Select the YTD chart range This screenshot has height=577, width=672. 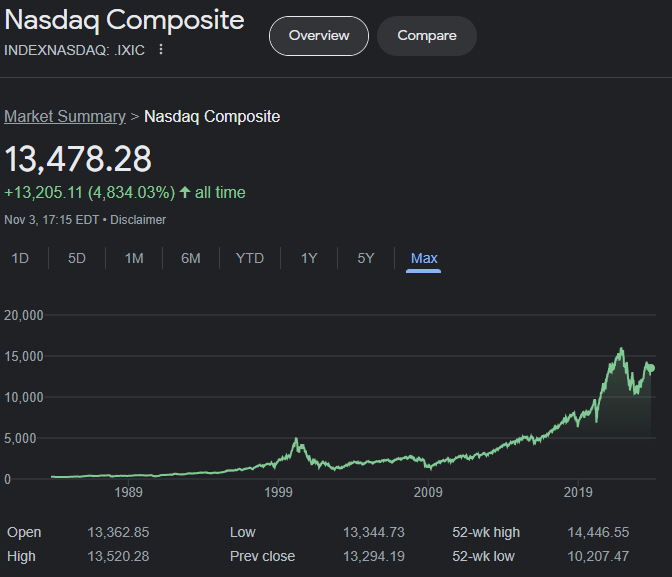tap(250, 258)
